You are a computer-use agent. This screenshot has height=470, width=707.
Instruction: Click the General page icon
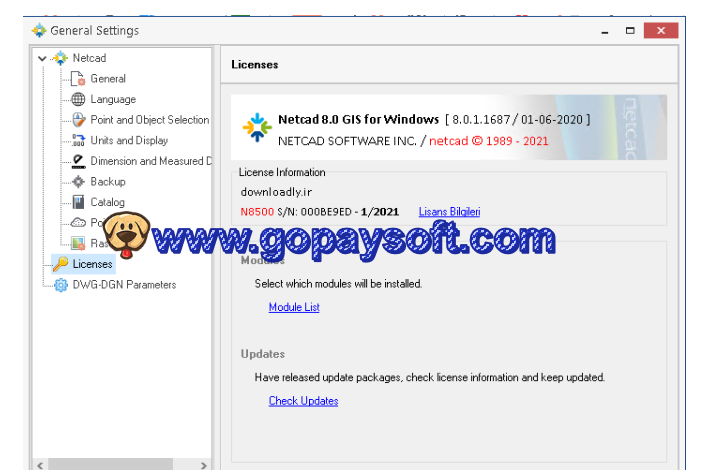[x=78, y=78]
